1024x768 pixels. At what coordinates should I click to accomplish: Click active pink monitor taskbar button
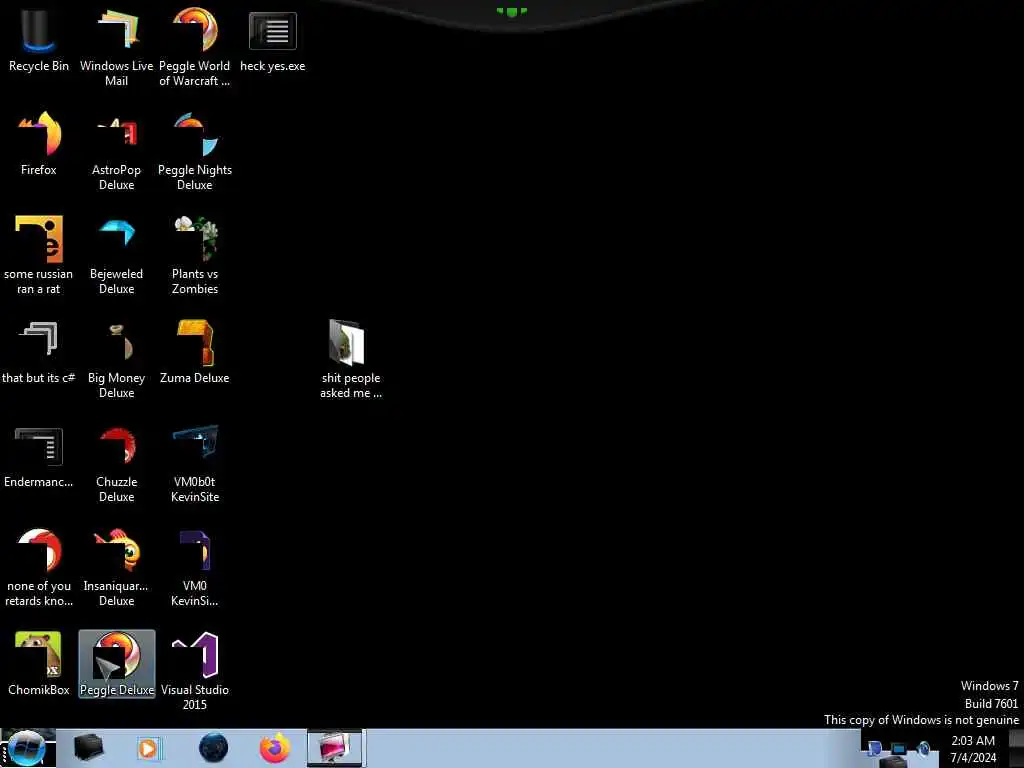pyautogui.click(x=334, y=748)
